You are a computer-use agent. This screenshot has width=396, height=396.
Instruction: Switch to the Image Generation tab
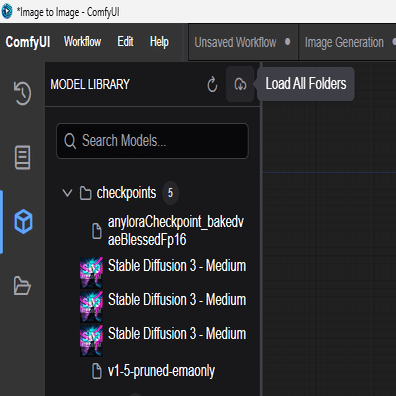click(x=347, y=42)
